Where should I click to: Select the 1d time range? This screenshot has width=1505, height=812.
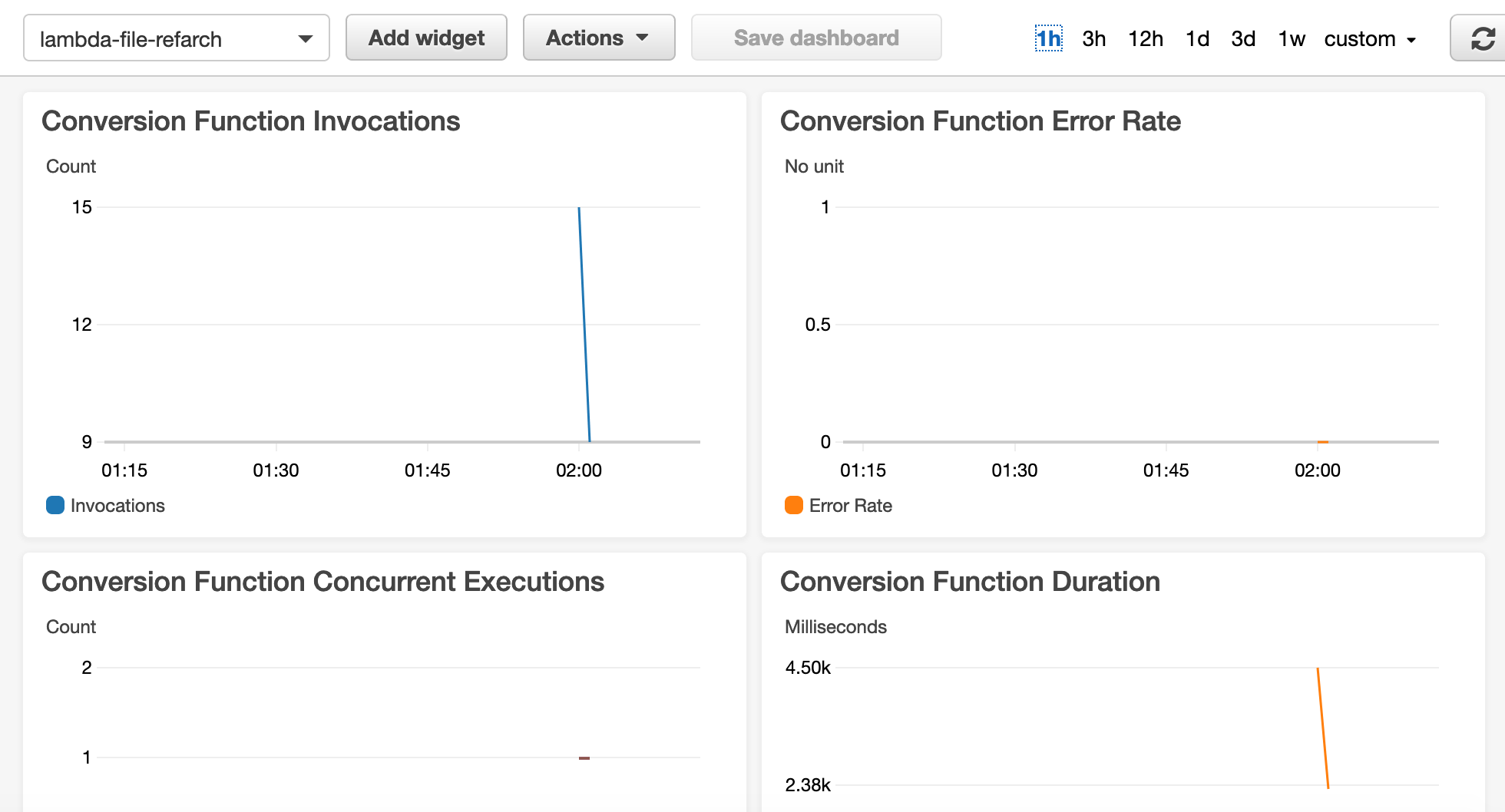click(x=1197, y=38)
